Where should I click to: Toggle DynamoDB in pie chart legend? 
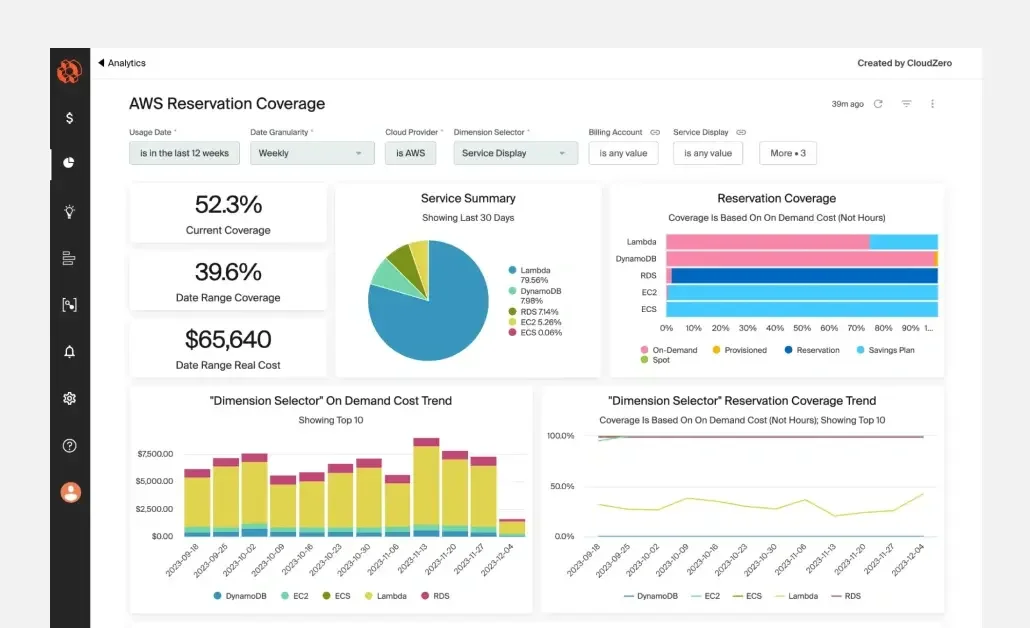pos(535,296)
